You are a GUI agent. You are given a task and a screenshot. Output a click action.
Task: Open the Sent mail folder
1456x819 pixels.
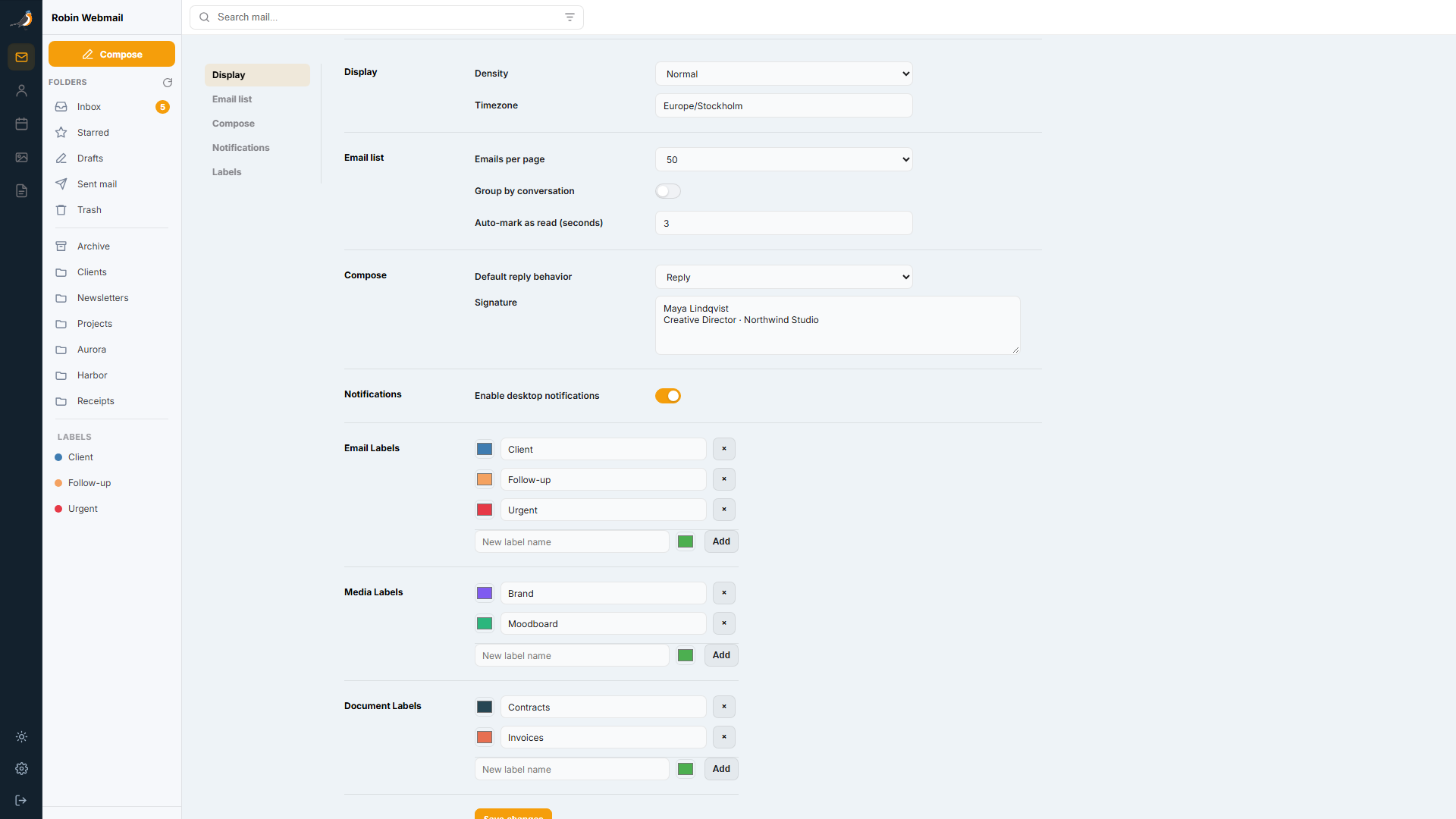111,184
